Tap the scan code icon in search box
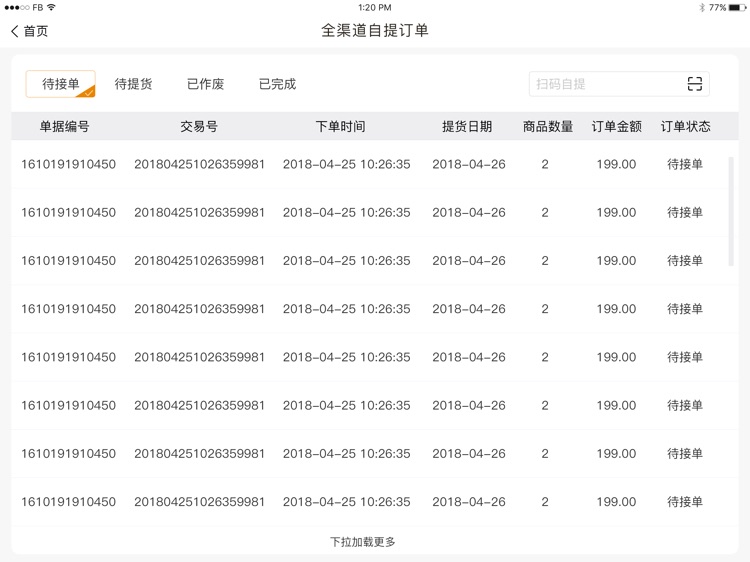750x562 pixels. pyautogui.click(x=695, y=84)
